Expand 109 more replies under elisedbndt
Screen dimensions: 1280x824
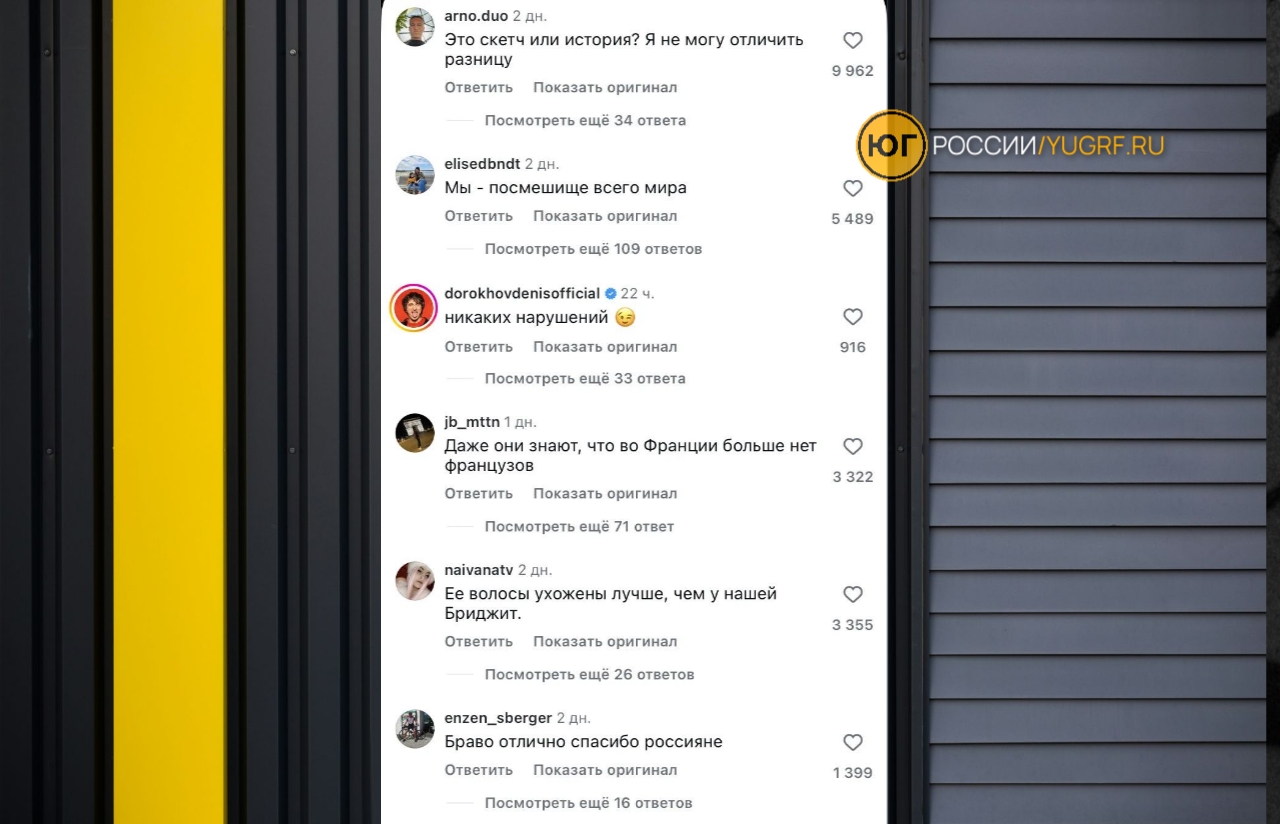pos(593,249)
